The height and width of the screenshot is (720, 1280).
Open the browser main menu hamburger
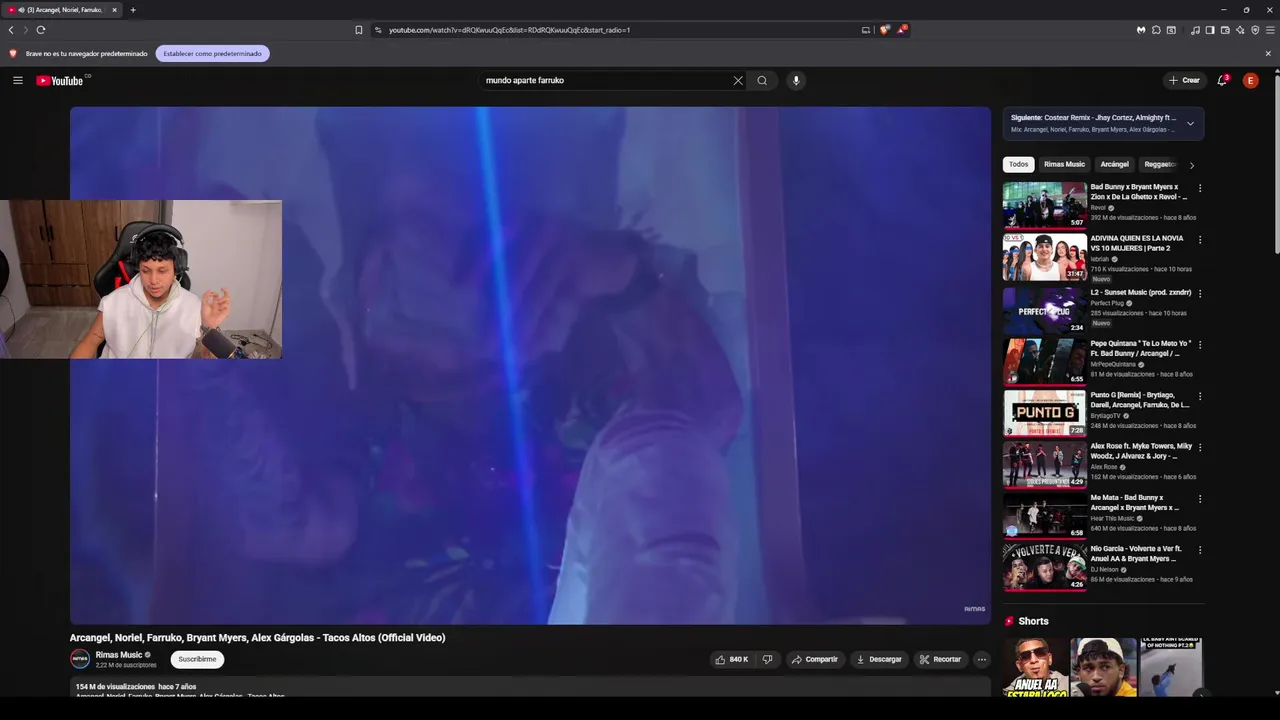tap(1270, 30)
